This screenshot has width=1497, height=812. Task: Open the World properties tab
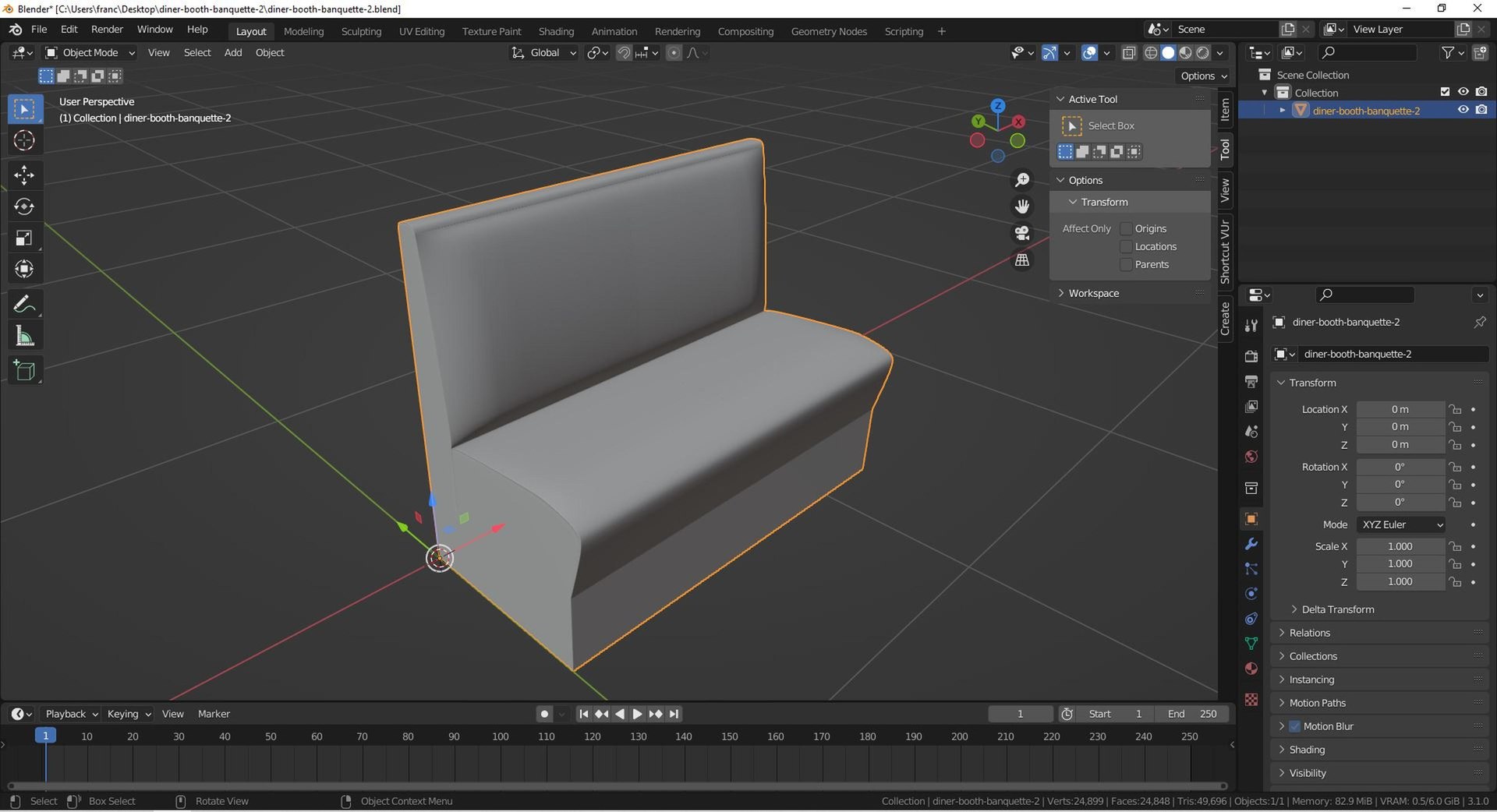click(x=1251, y=457)
